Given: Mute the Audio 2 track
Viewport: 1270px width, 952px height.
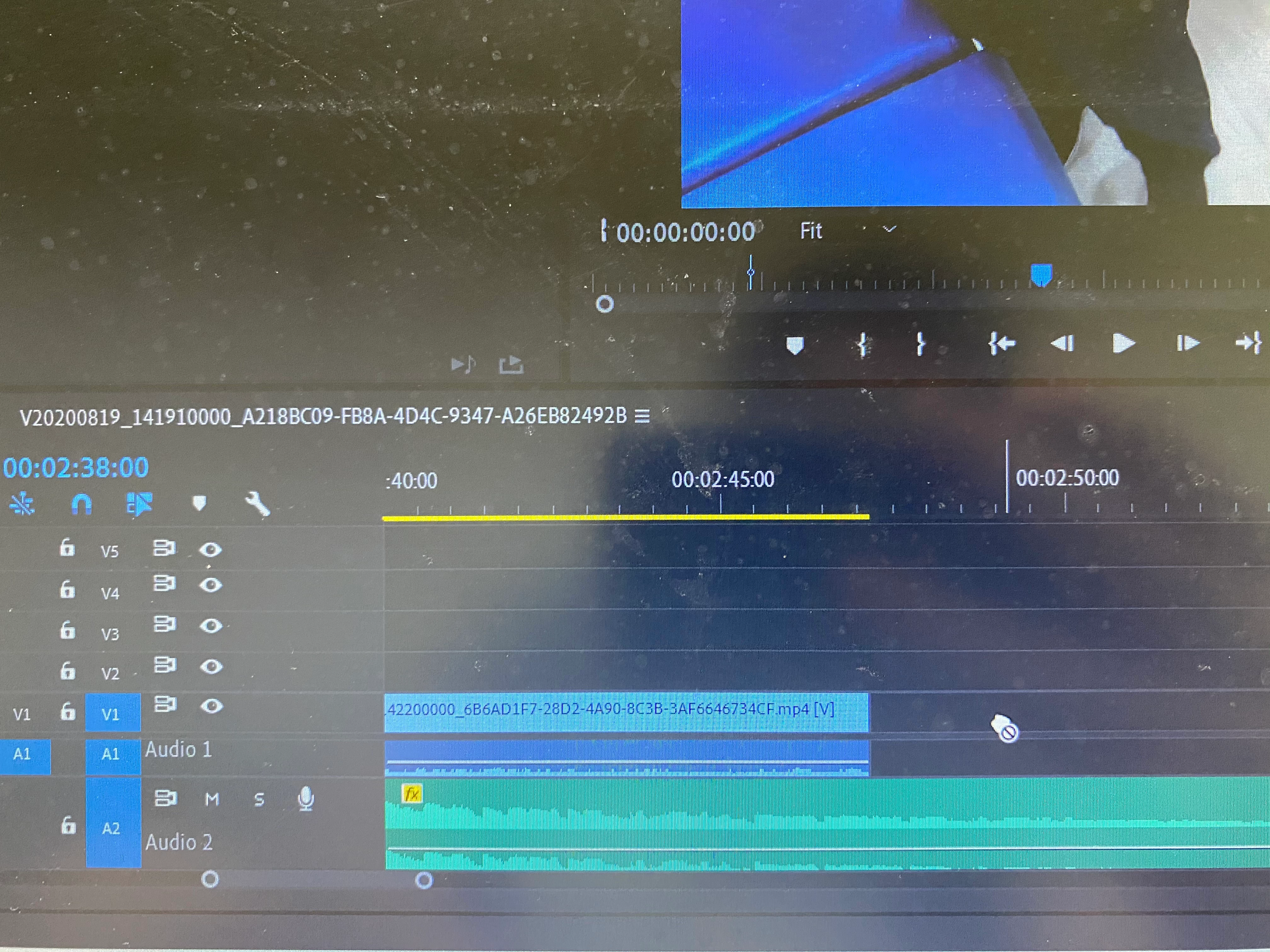Looking at the screenshot, I should (x=212, y=799).
